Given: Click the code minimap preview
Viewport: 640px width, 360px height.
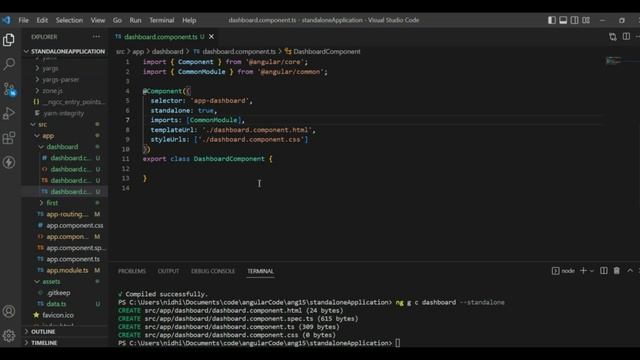Looking at the screenshot, I should point(614,61).
